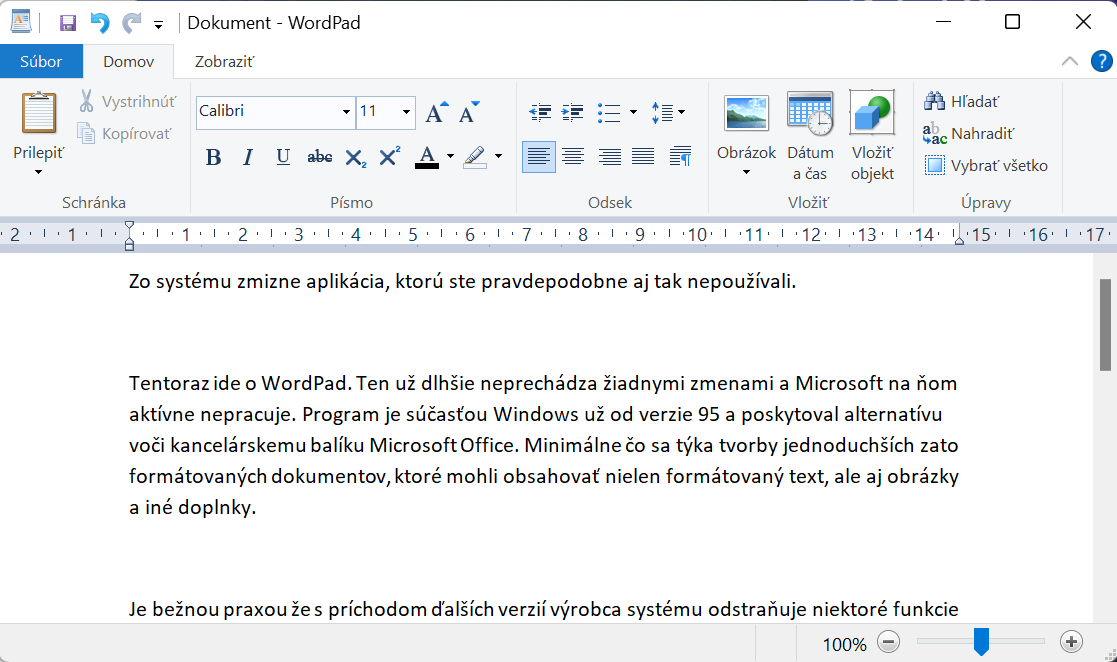This screenshot has width=1117, height=662.
Task: Open the highlight color dropdown arrow
Action: click(x=498, y=156)
